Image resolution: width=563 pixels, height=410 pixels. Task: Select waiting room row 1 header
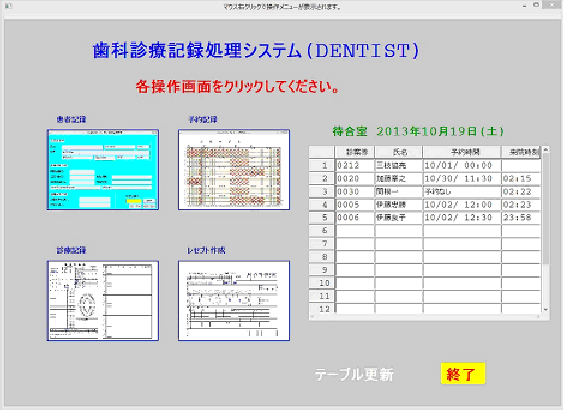coord(322,166)
